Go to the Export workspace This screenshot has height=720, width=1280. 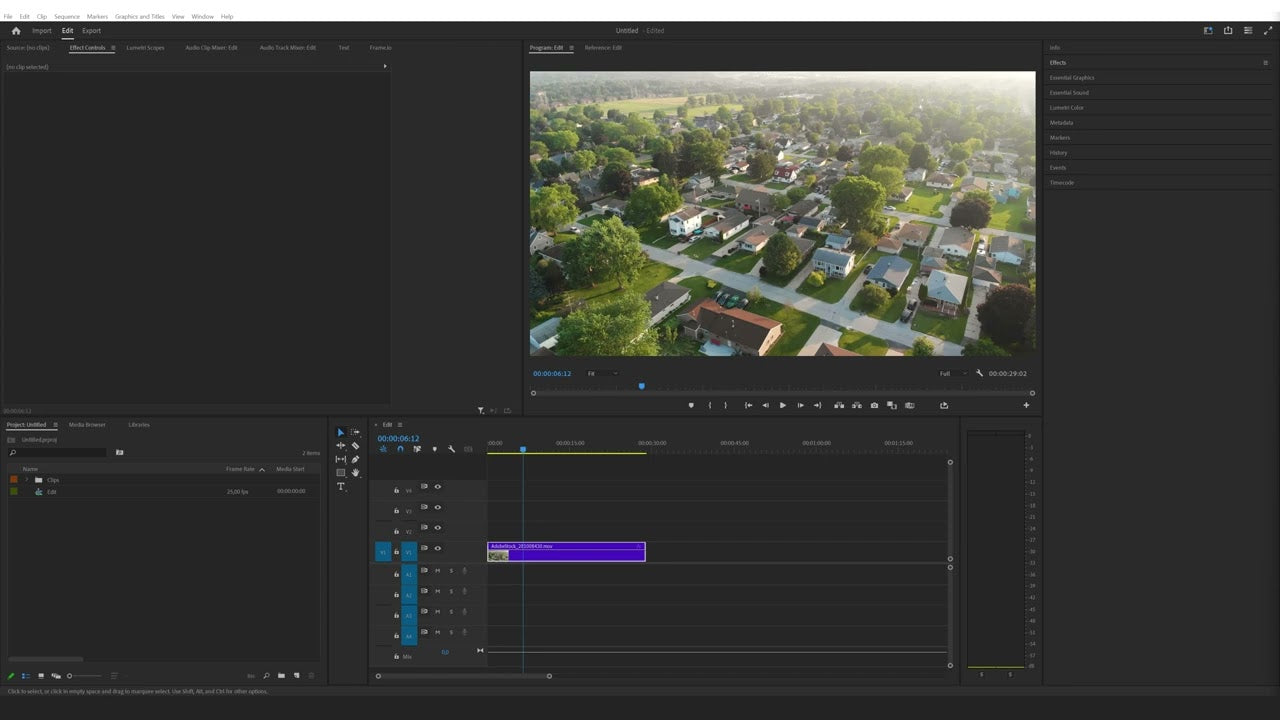tap(91, 30)
